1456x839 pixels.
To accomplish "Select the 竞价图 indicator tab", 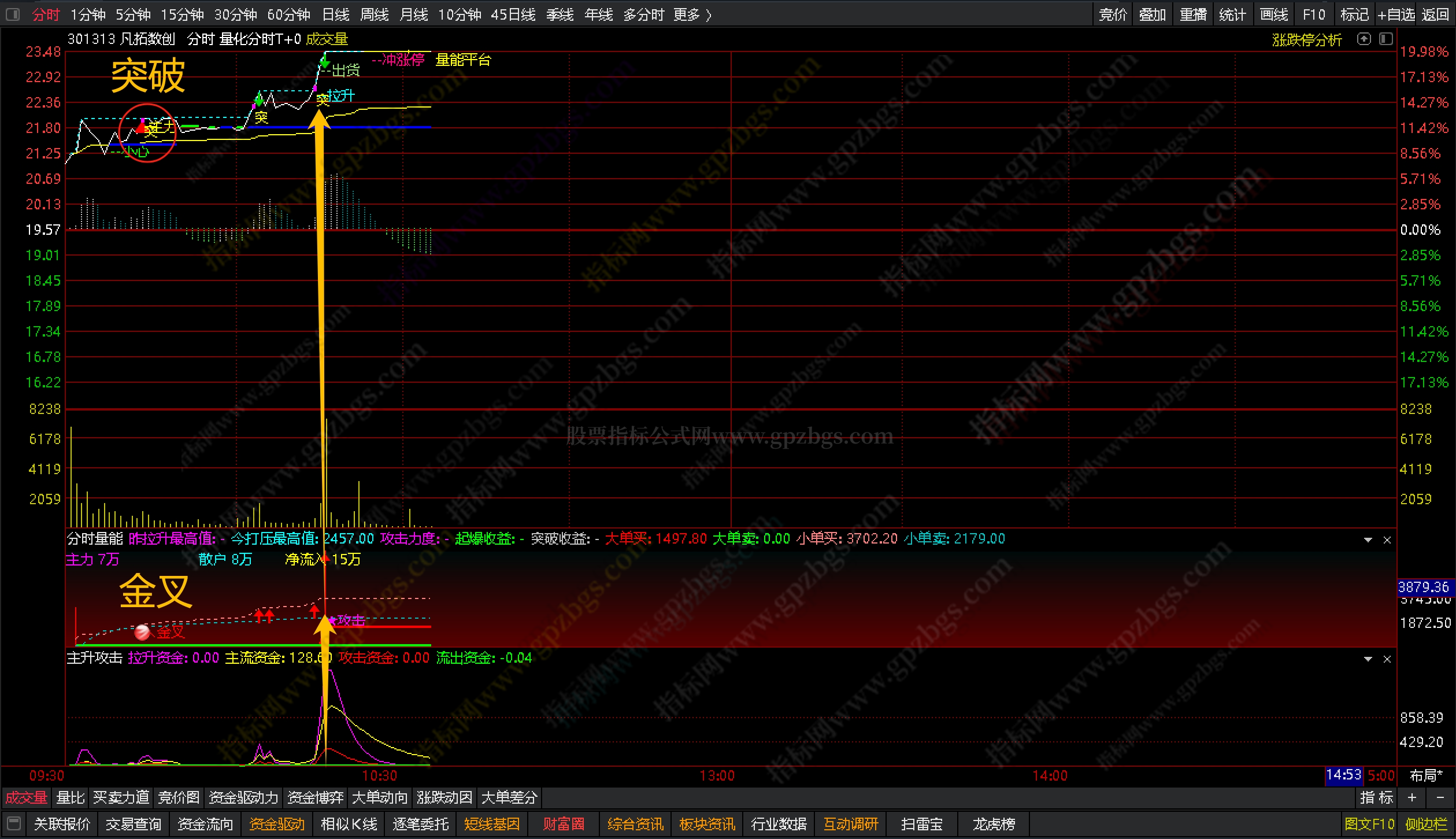I will [179, 798].
